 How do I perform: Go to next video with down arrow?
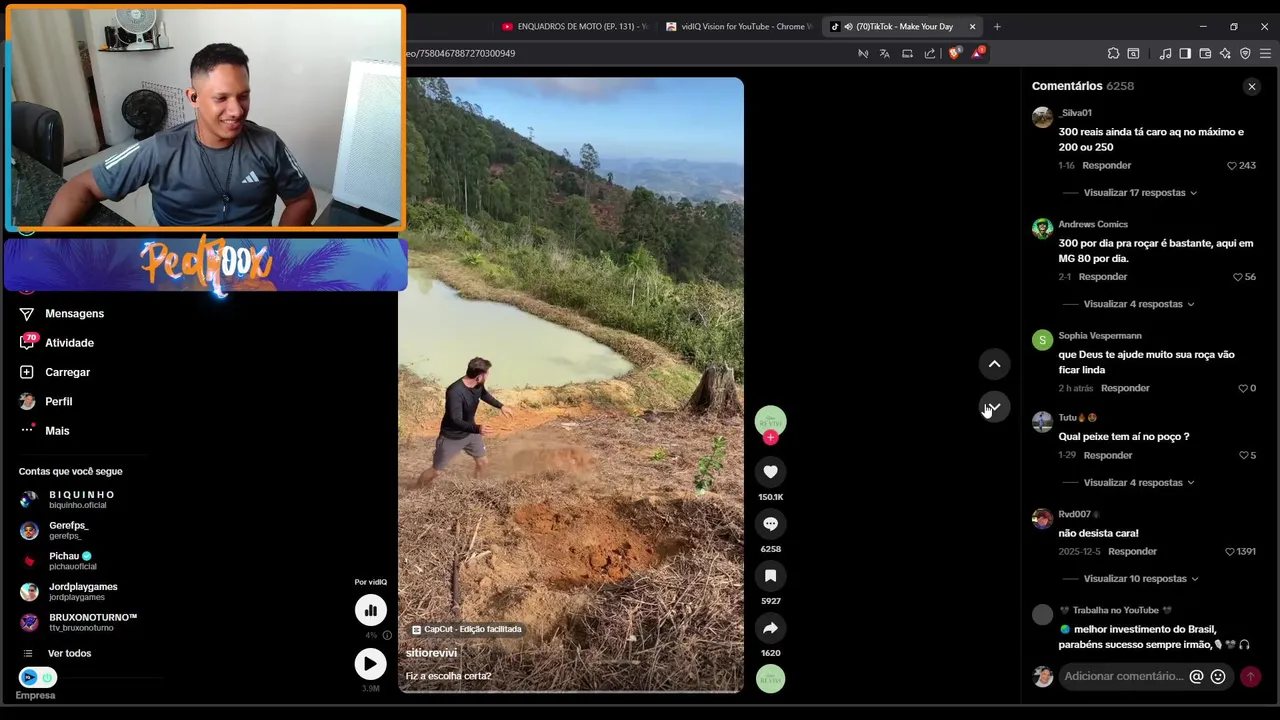[x=994, y=407]
